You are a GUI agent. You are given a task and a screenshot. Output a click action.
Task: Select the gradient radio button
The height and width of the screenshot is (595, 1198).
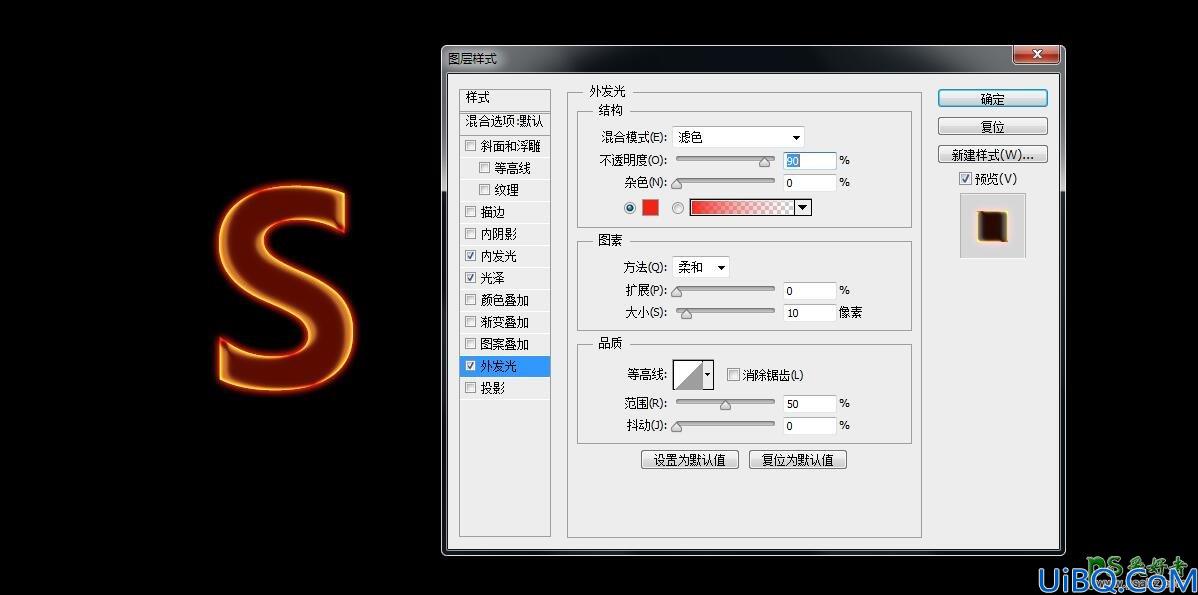tap(678, 208)
